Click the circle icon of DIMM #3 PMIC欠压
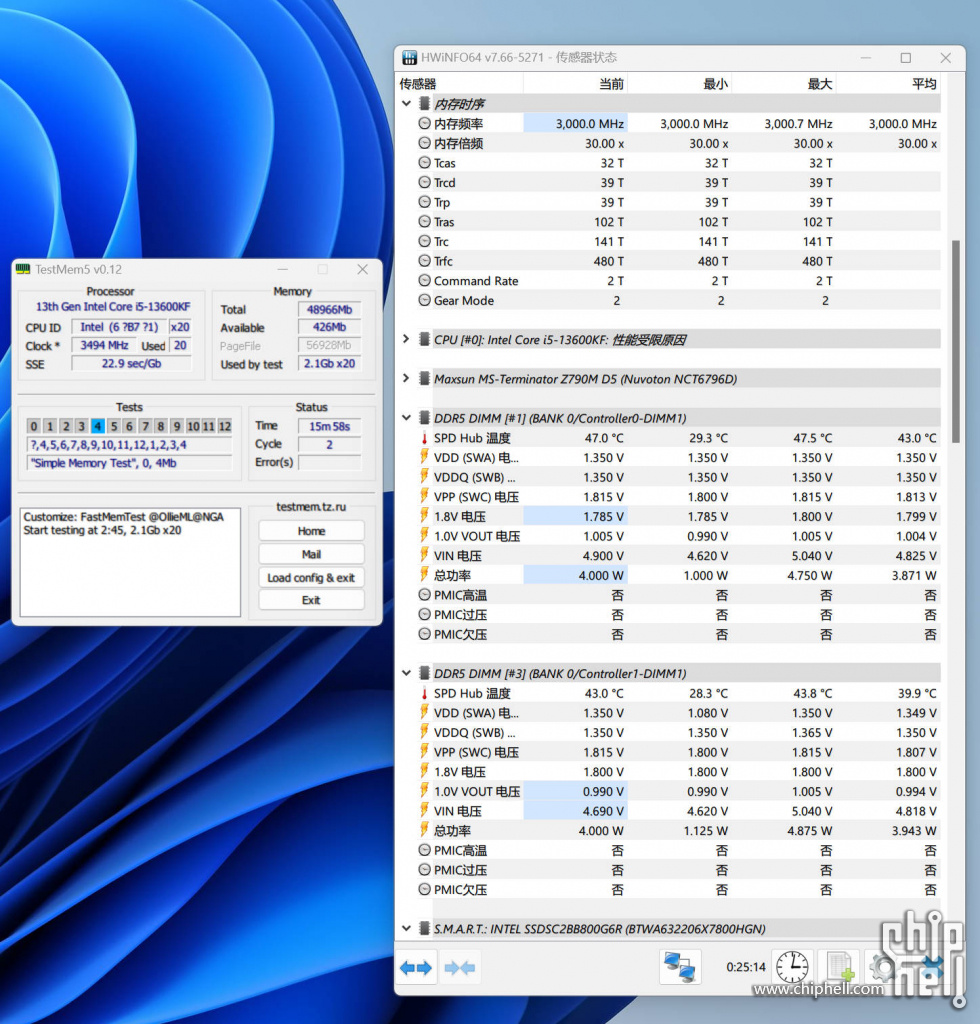The image size is (980, 1024). tap(424, 889)
